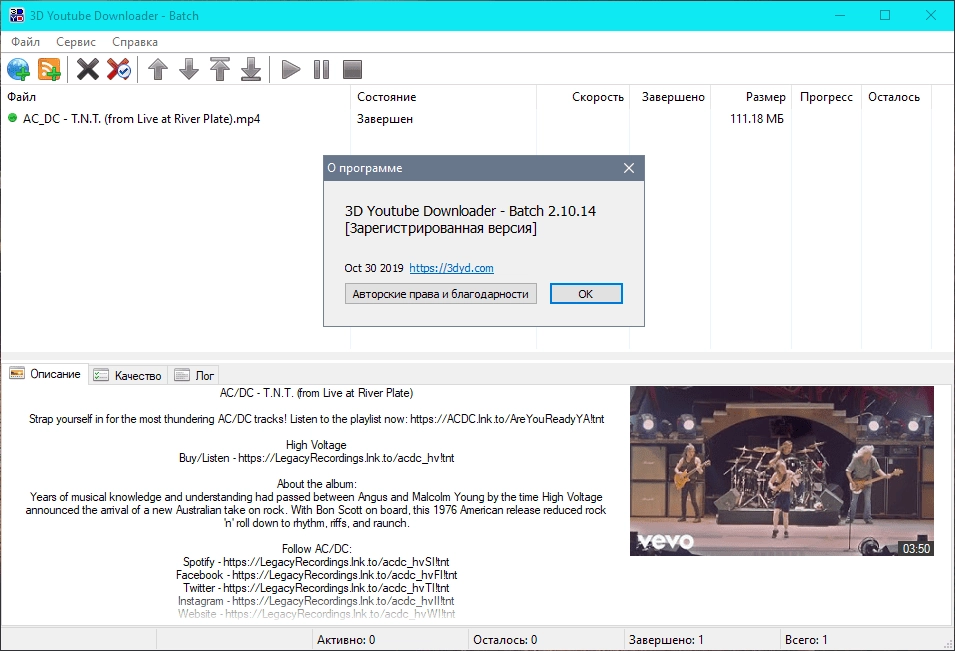
Task: Switch to the Качество tab
Action: (128, 376)
